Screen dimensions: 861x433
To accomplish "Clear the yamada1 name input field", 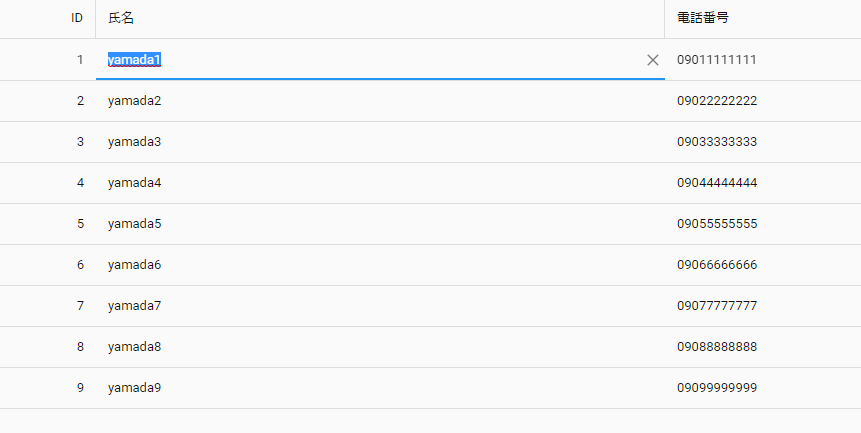I will (652, 60).
